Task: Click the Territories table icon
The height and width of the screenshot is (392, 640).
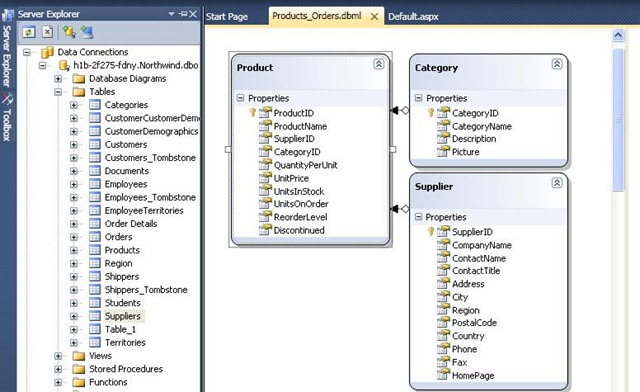Action: 95,342
